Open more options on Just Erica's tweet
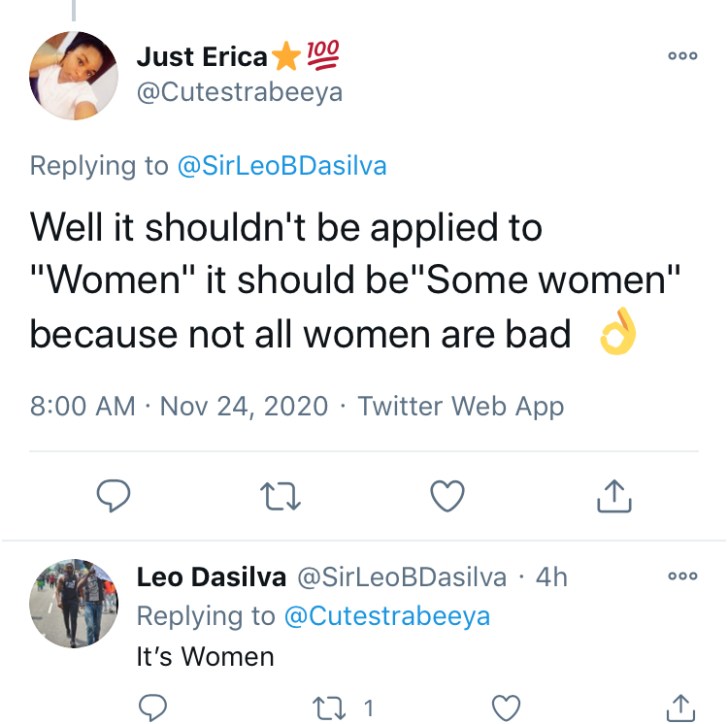The height and width of the screenshot is (724, 728). pos(682,59)
